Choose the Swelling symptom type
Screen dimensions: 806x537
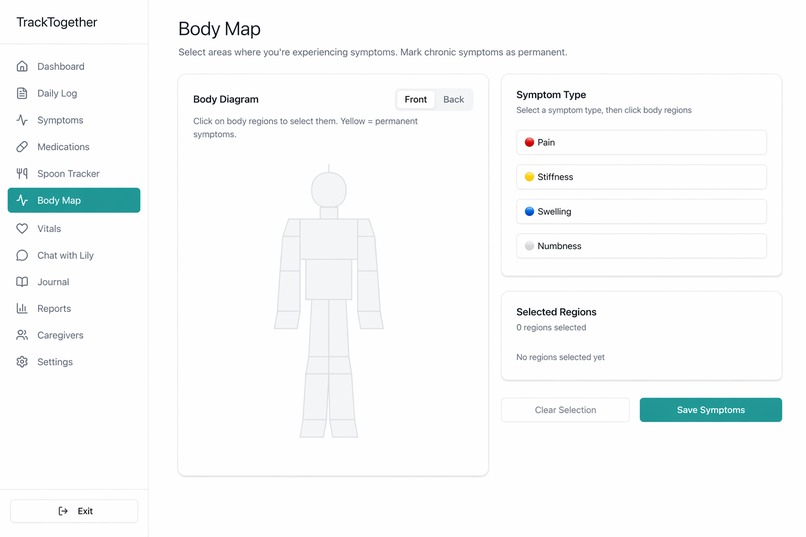641,211
